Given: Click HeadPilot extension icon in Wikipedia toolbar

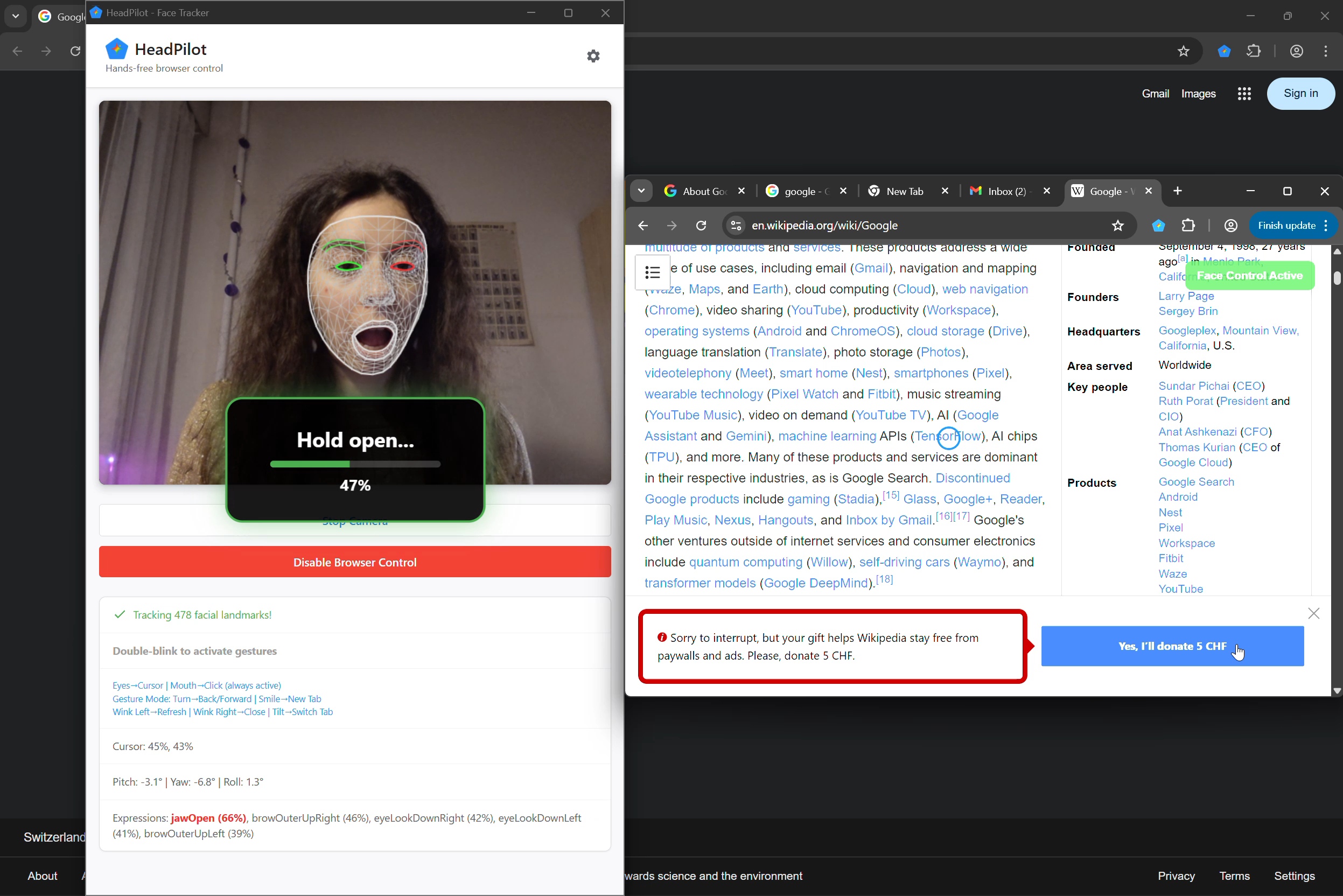Looking at the screenshot, I should [1158, 226].
